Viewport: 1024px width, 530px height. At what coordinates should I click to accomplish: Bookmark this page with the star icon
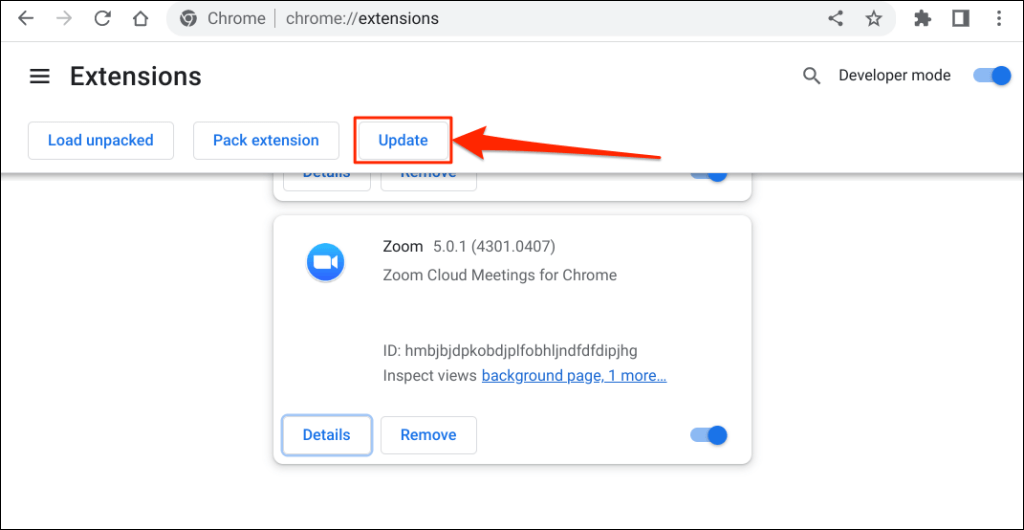[873, 19]
